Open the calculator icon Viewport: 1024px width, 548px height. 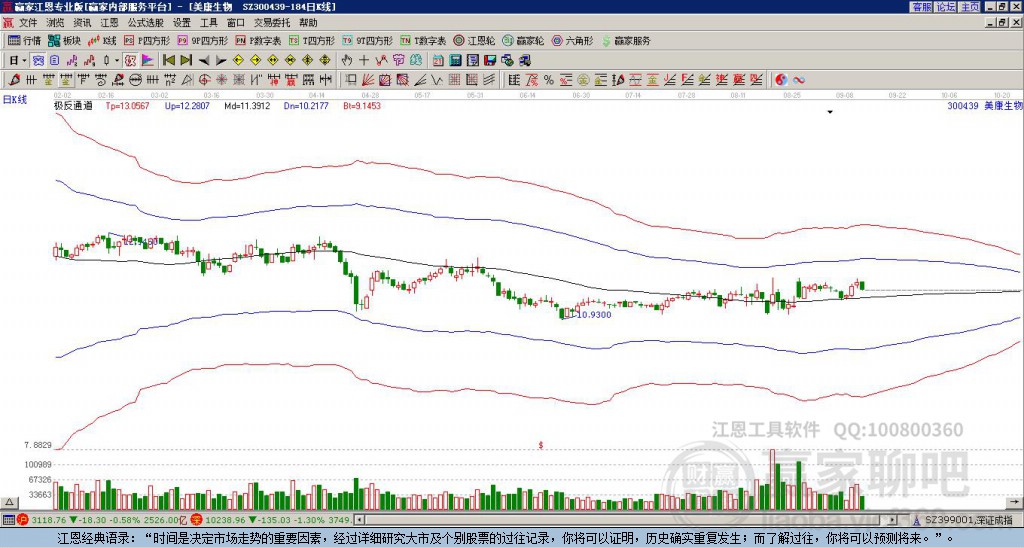click(455, 60)
